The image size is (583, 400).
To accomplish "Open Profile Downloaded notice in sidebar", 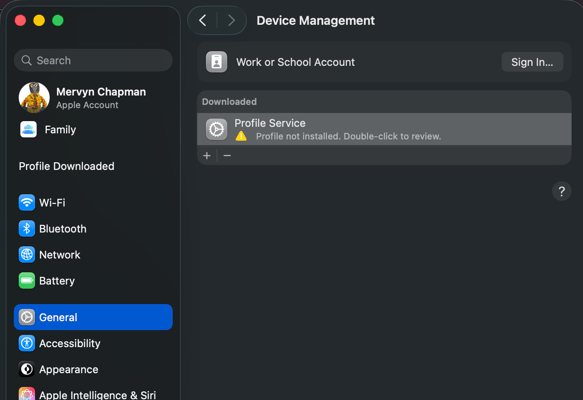I will click(x=67, y=166).
